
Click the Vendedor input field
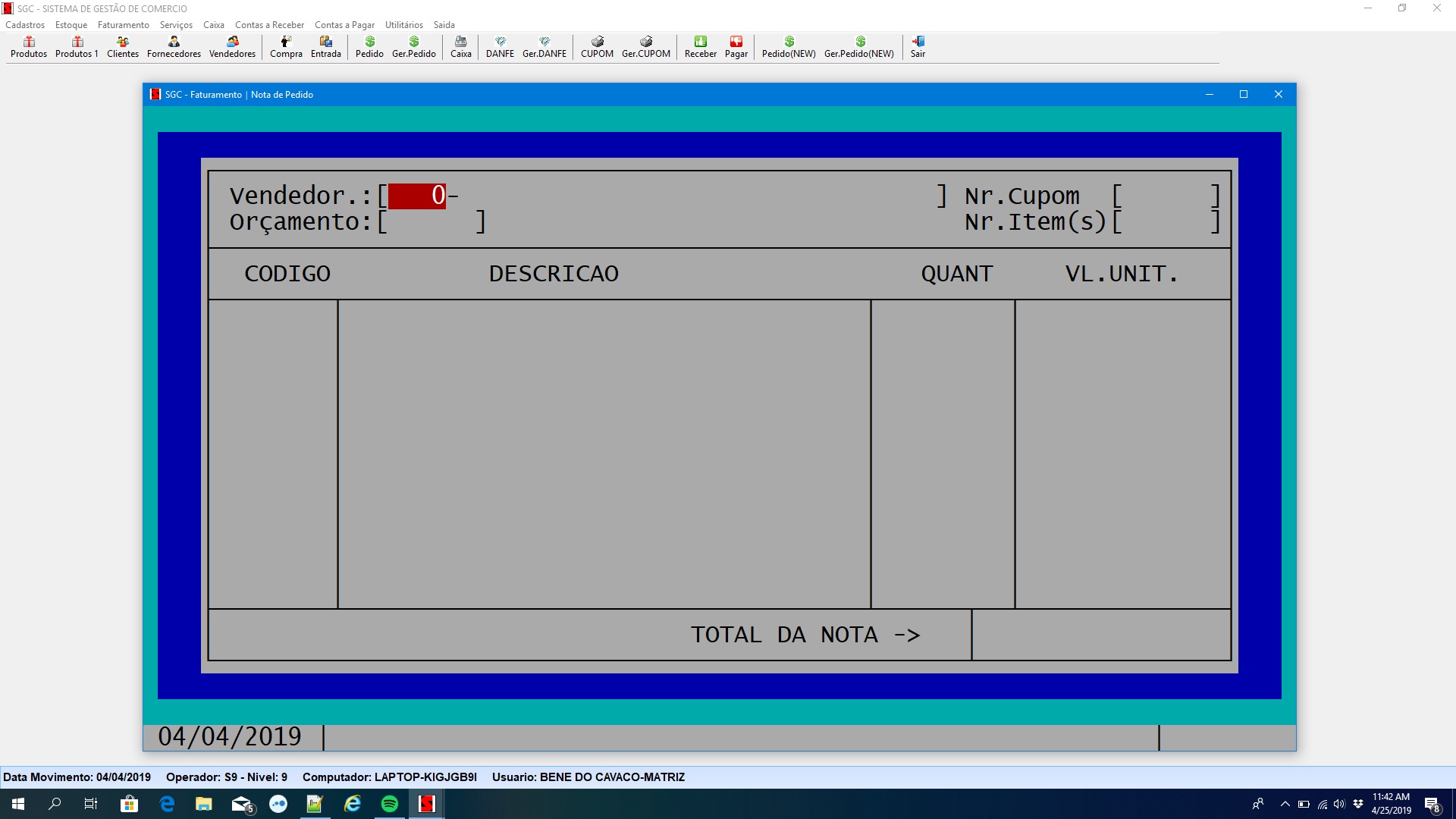[416, 196]
